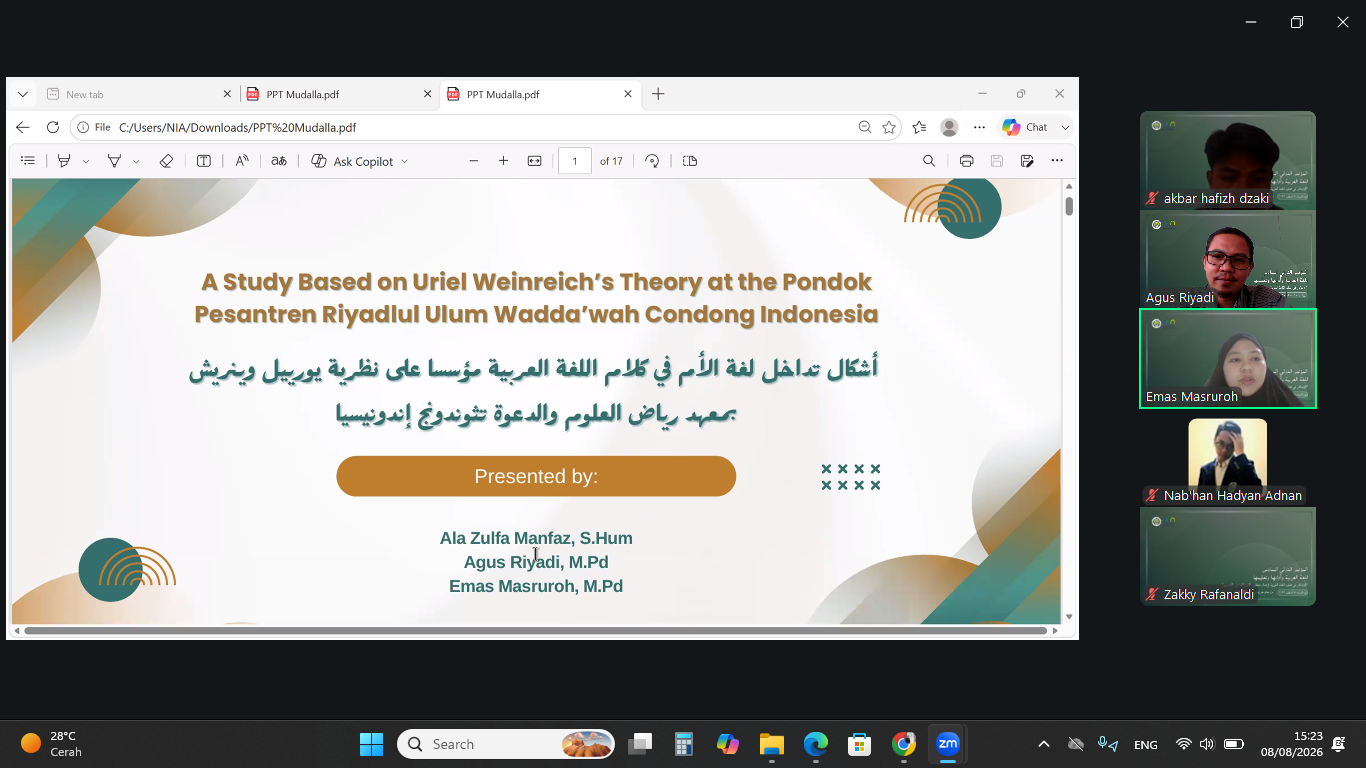Click the Save as icon in PDF toolbar

tap(1027, 161)
